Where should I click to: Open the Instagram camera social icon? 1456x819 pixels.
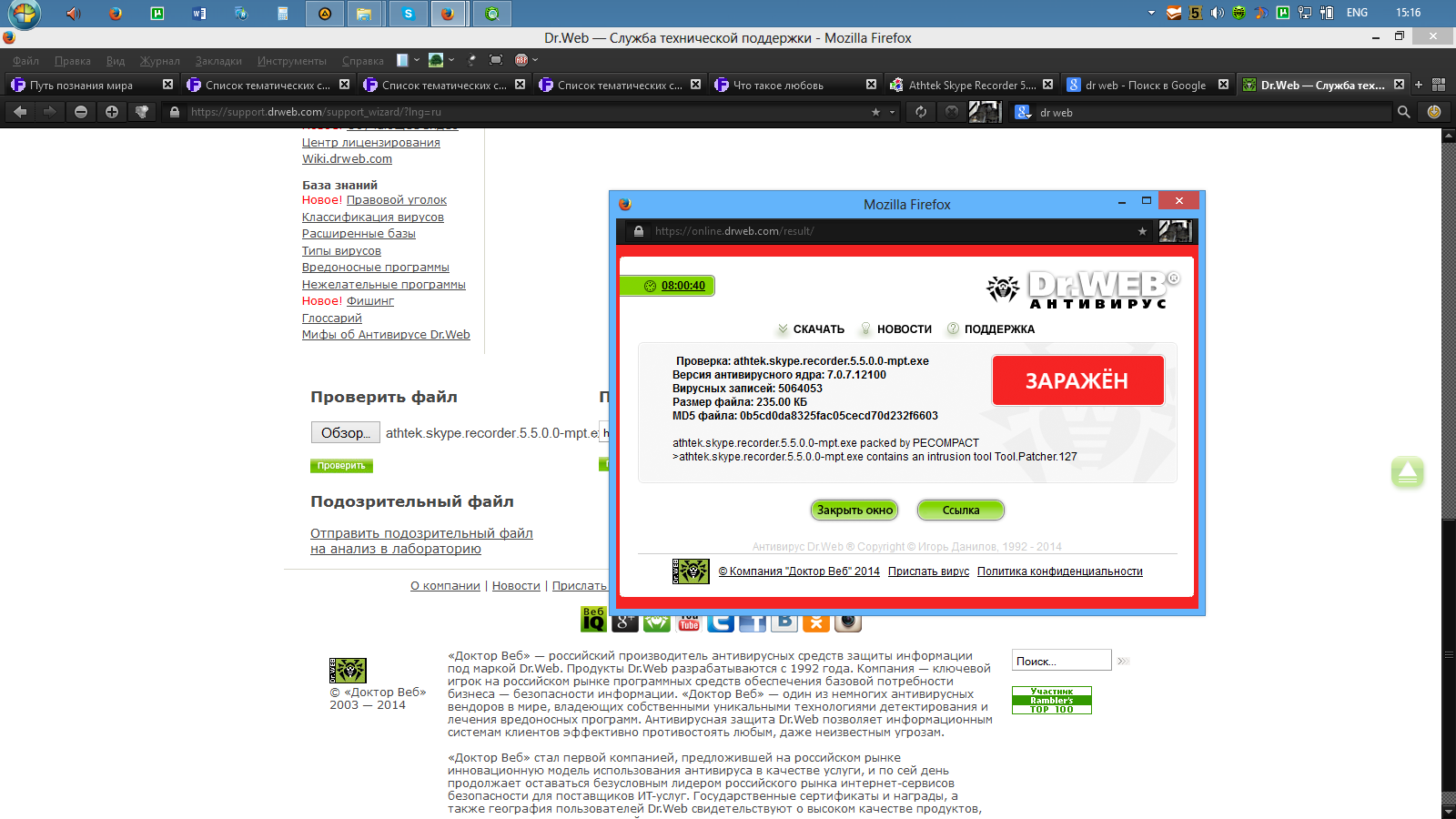tap(848, 622)
